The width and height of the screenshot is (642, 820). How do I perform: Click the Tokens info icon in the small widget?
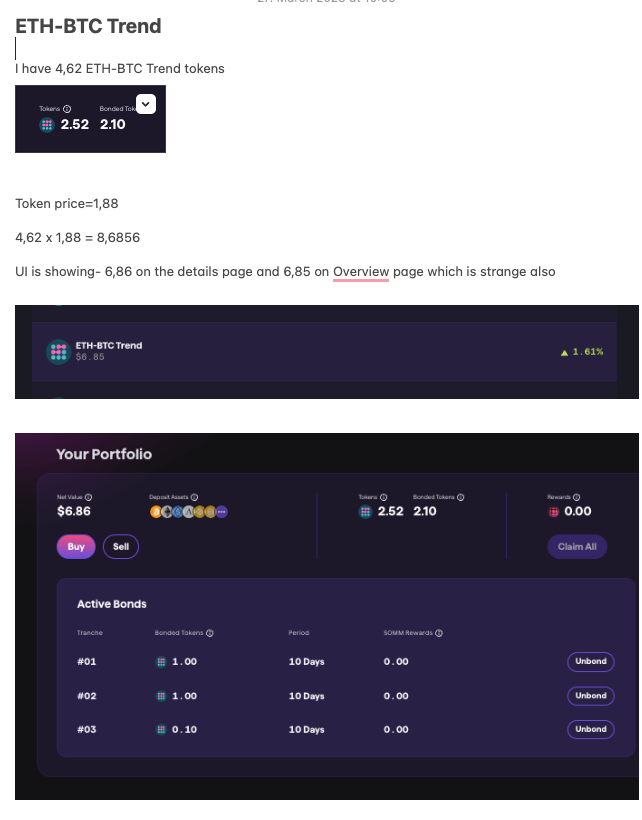click(x=66, y=109)
